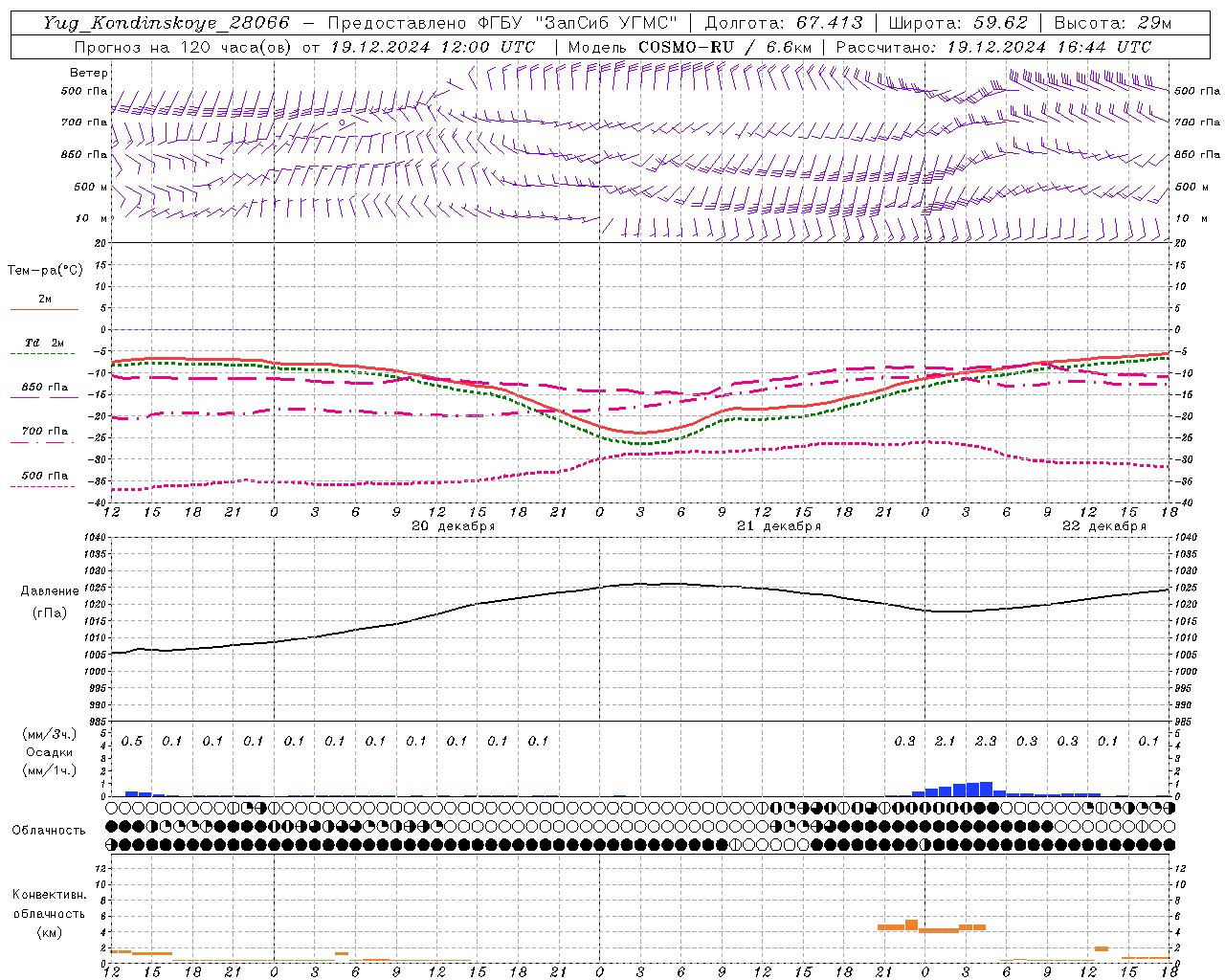
Task: Click the 850 гПа temperature legend entry
Action: (44, 388)
